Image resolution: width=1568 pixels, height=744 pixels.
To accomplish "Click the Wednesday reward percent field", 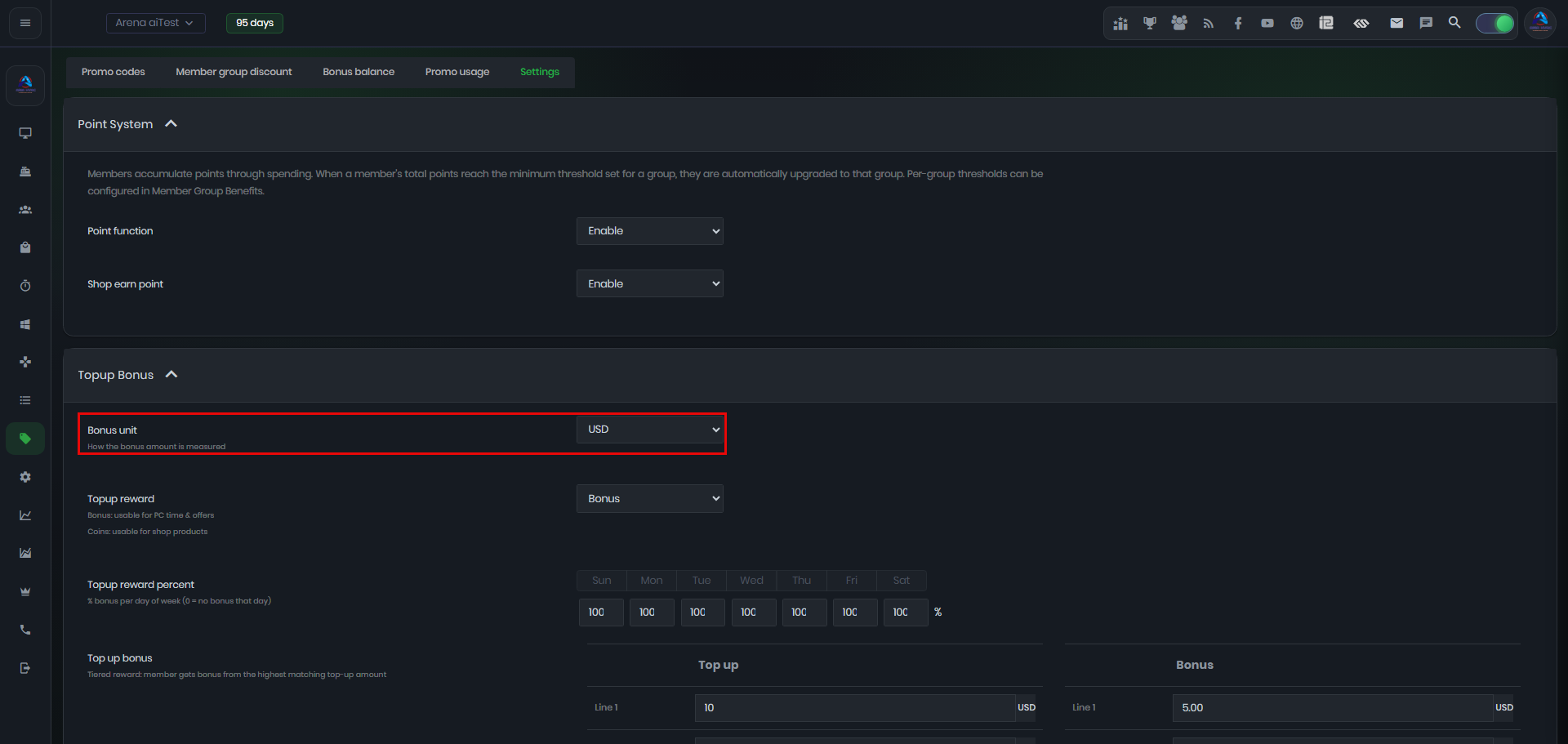I will click(753, 613).
